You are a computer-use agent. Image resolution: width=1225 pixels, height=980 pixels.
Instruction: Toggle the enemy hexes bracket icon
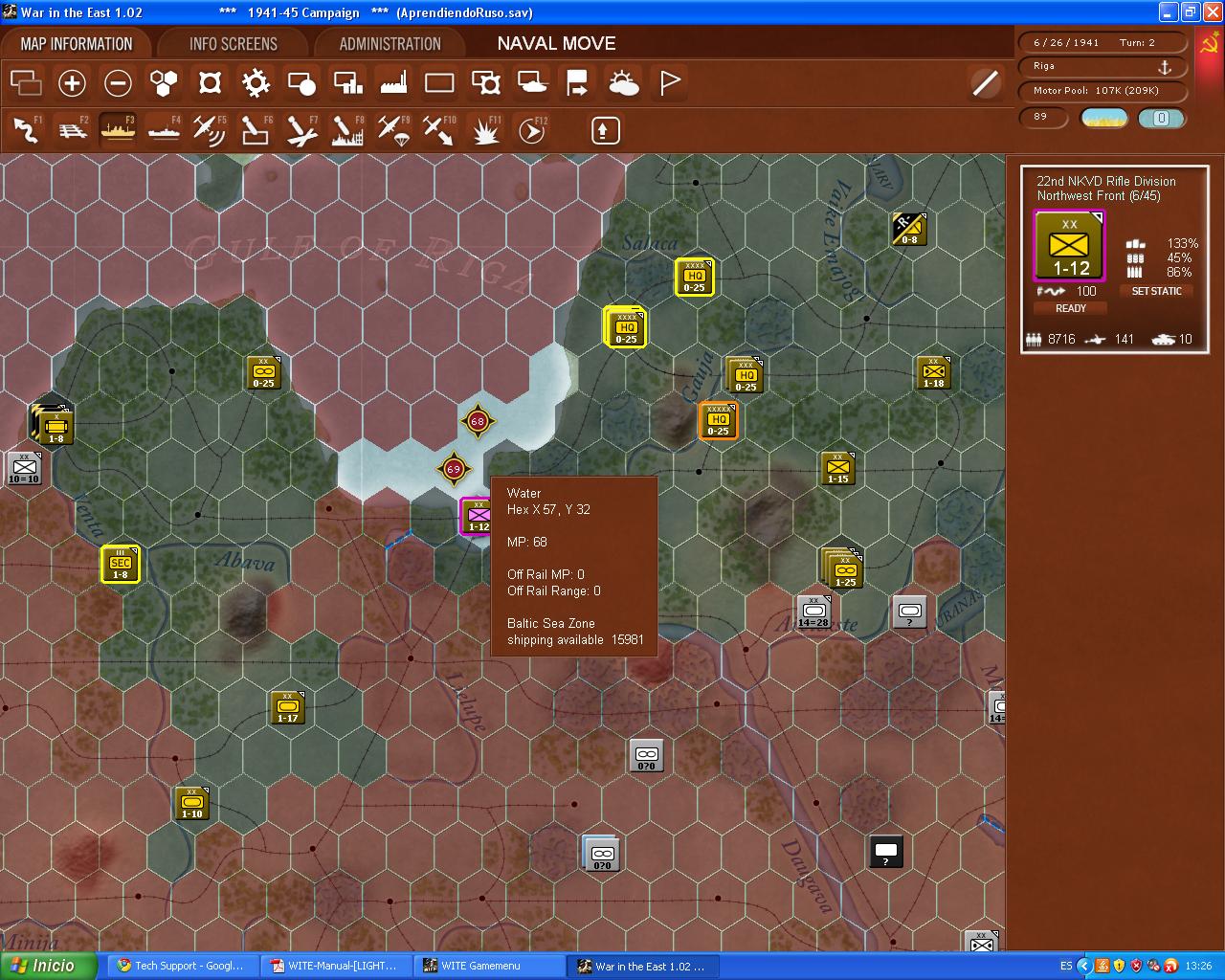(210, 83)
